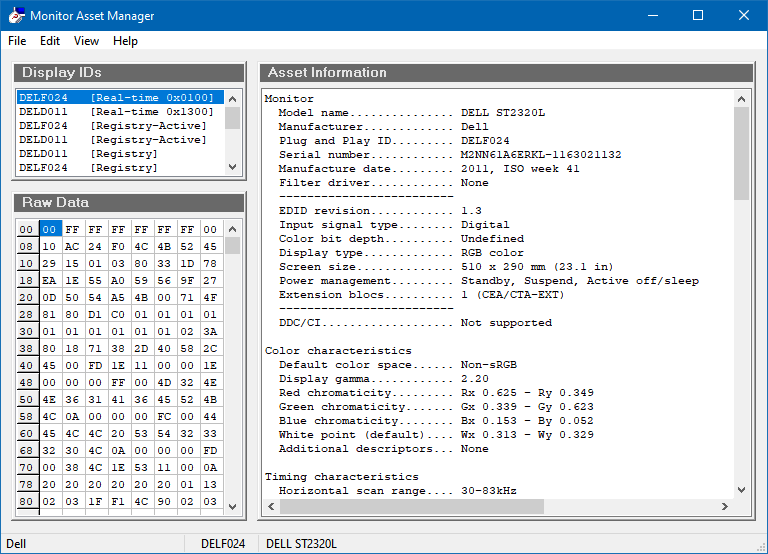This screenshot has height=554, width=768.
Task: Click Model name value DELL ST2320L
Action: [503, 113]
